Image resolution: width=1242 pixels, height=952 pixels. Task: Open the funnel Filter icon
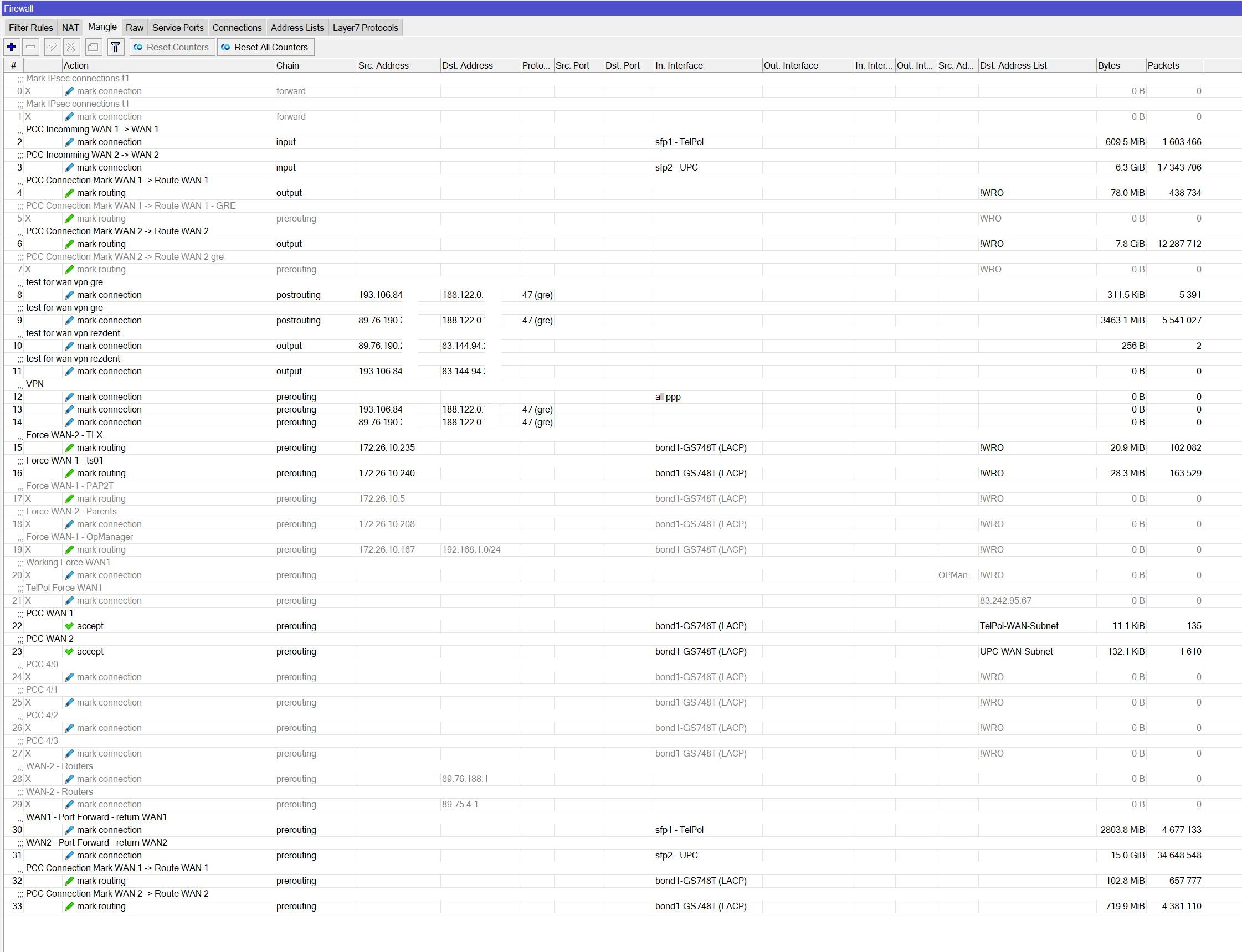pos(116,47)
